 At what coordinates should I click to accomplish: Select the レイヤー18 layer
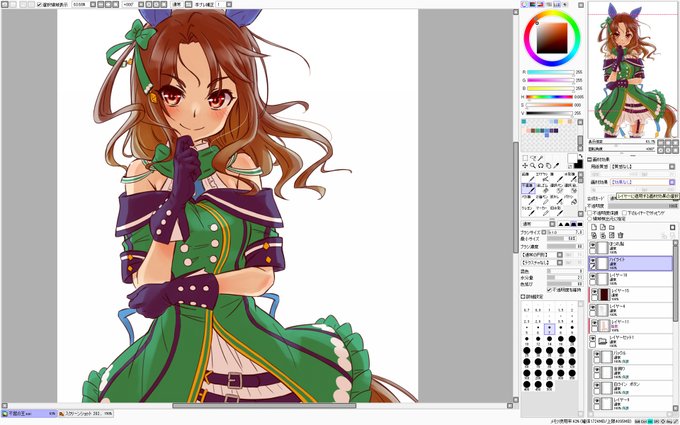pos(631,279)
